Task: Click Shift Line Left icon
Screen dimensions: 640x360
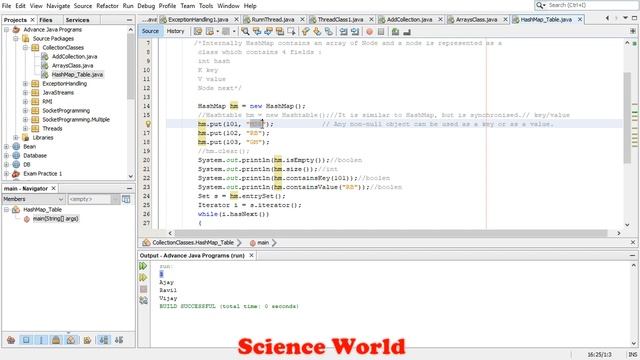Action: [343, 31]
